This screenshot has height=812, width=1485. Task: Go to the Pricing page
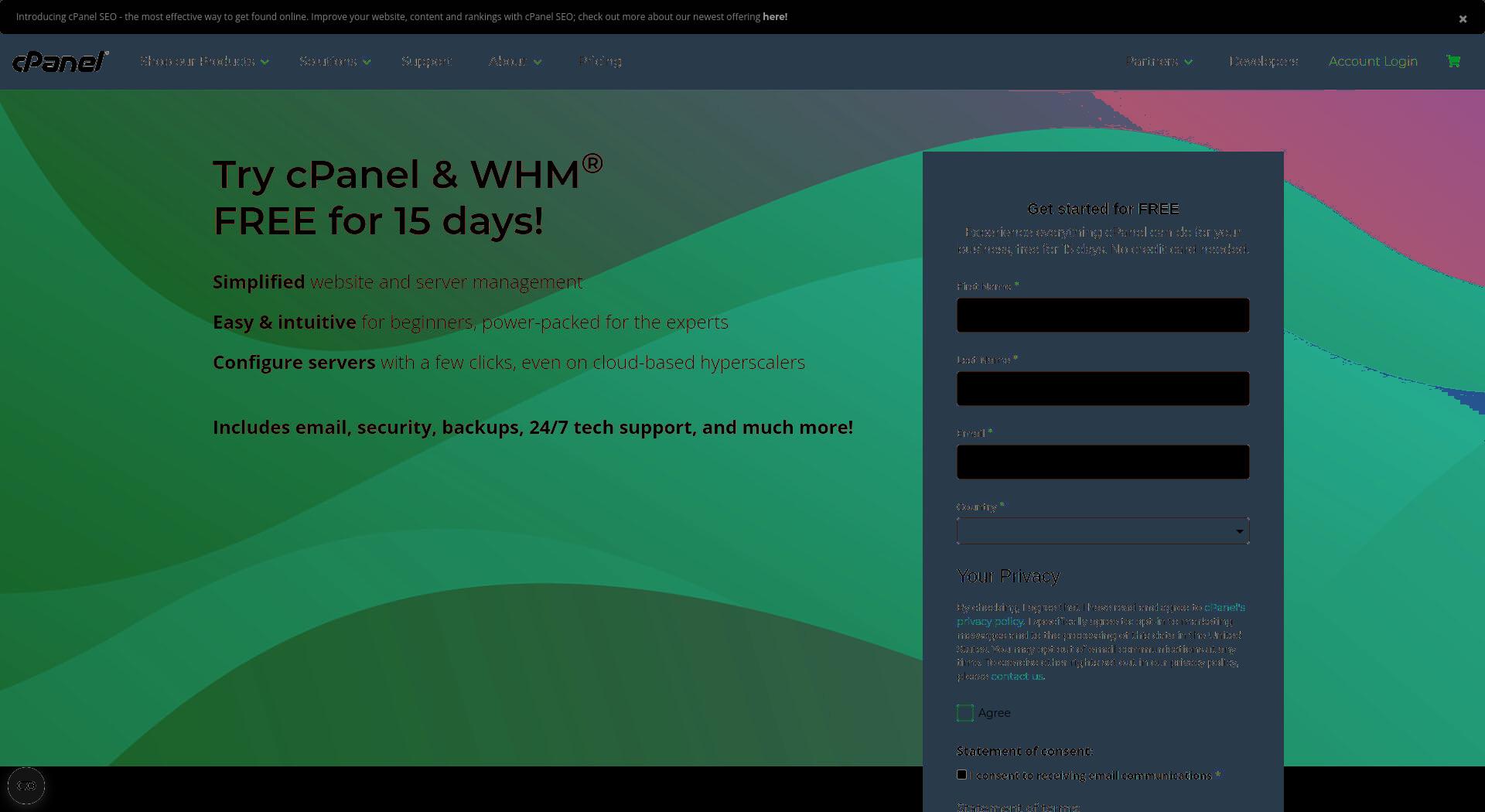[600, 60]
